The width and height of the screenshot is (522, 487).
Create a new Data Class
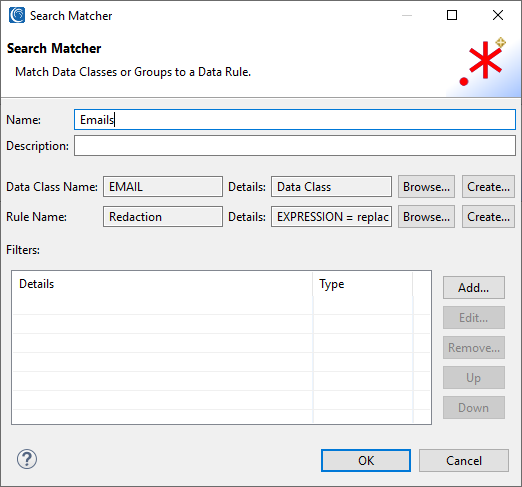pyautogui.click(x=488, y=187)
